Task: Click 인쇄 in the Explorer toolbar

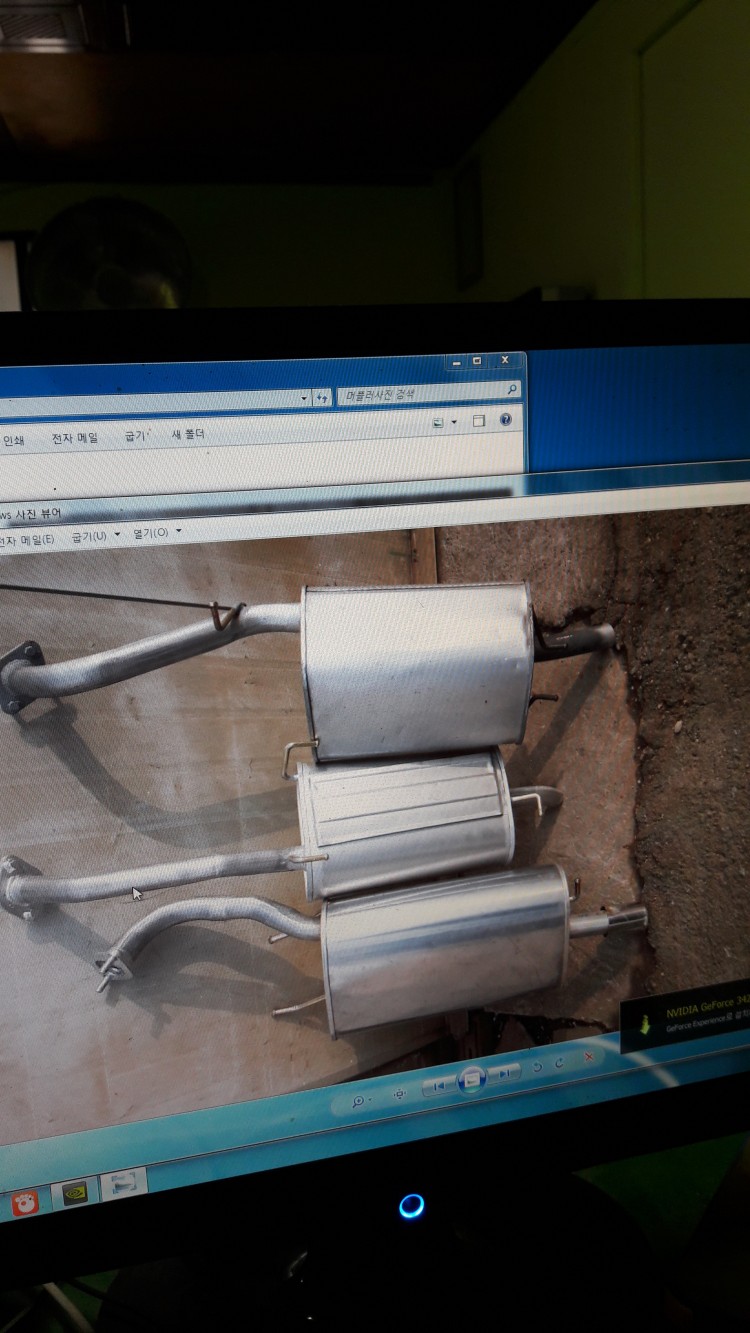Action: 13,440
